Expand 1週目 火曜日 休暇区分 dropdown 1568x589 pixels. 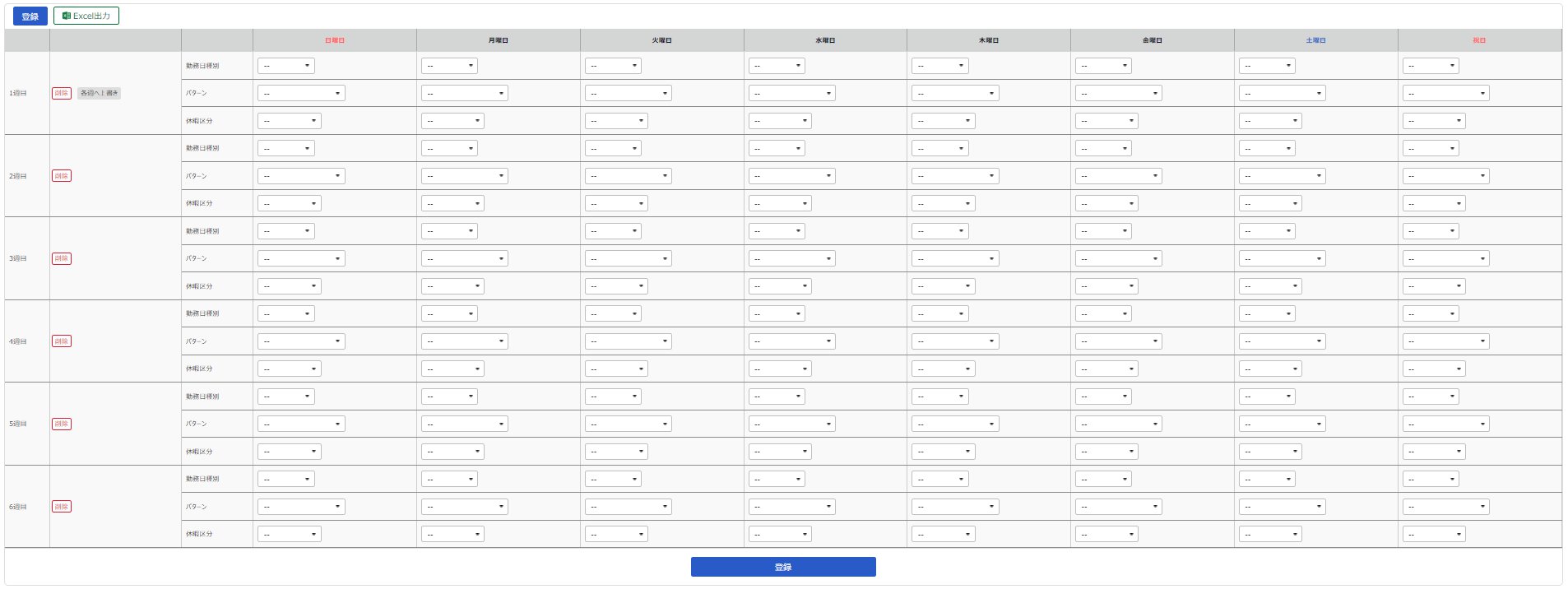point(616,121)
